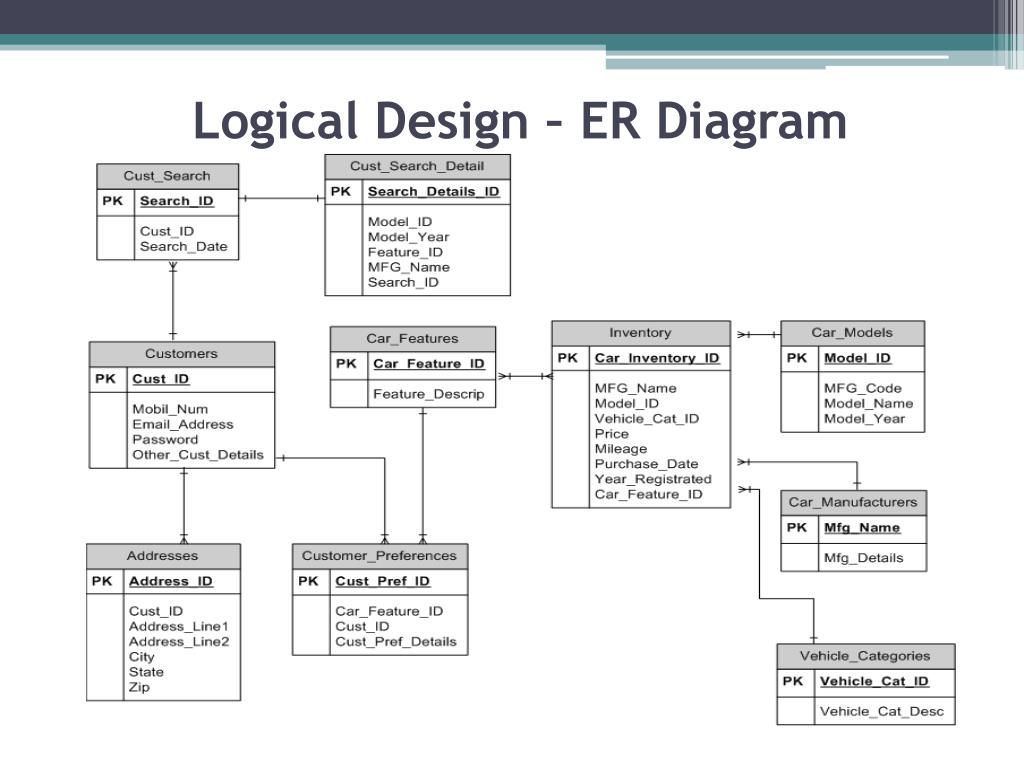Click the Inventory table header
Viewport: 1024px width, 768px height.
coord(641,333)
